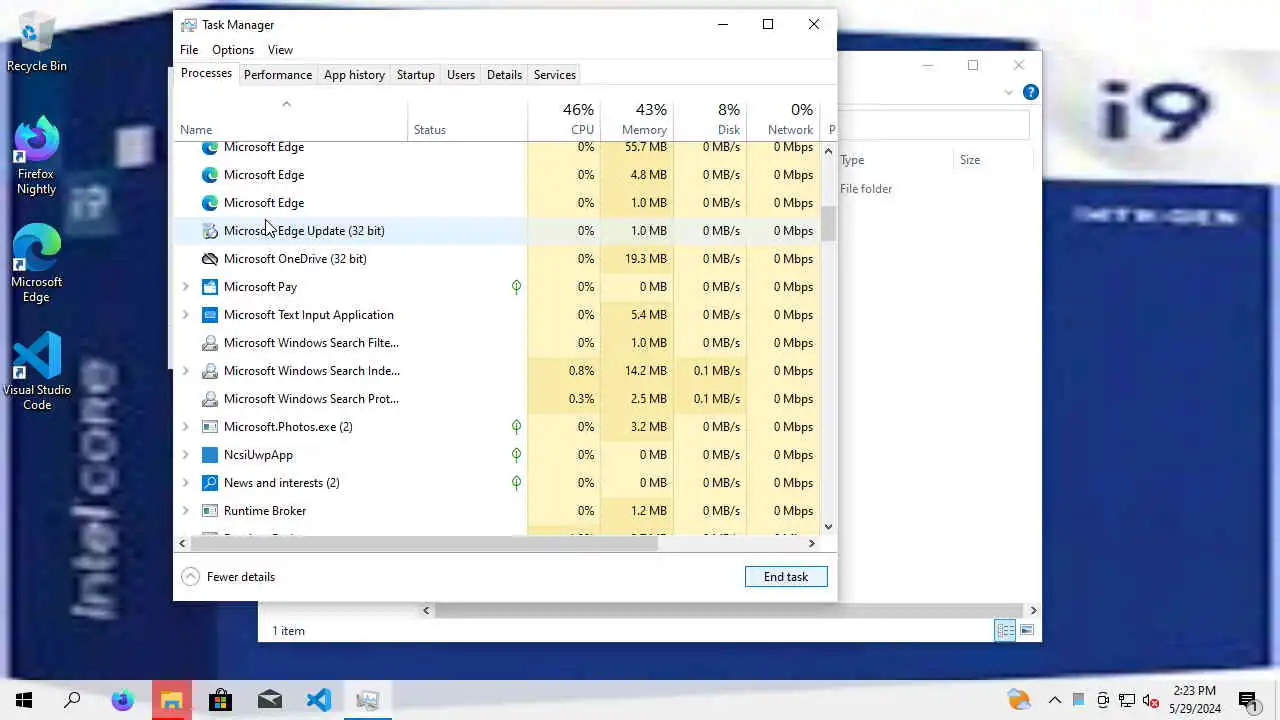The image size is (1280, 720).
Task: Open Visual Studio Code from taskbar
Action: coord(318,700)
